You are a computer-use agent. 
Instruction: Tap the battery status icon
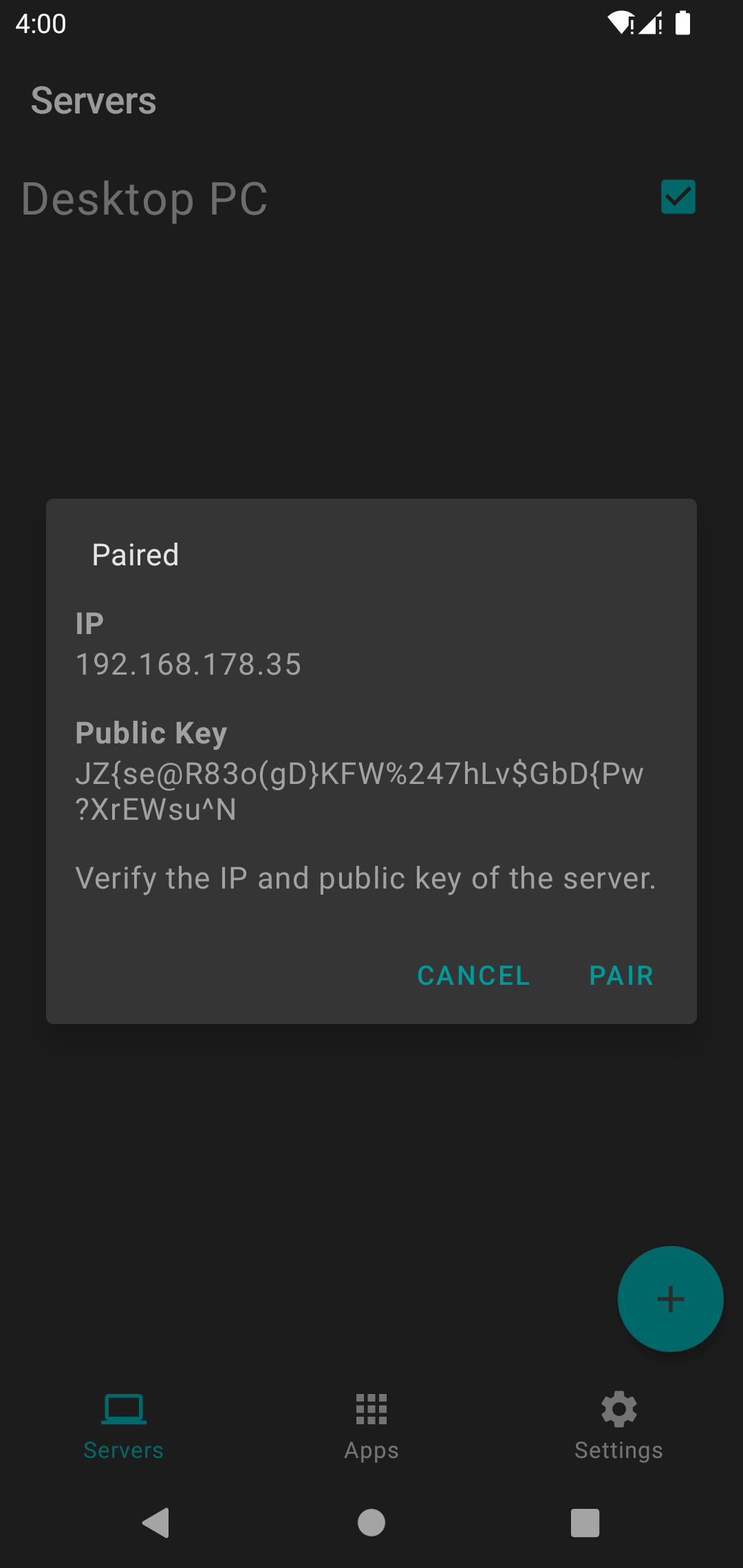[x=682, y=23]
